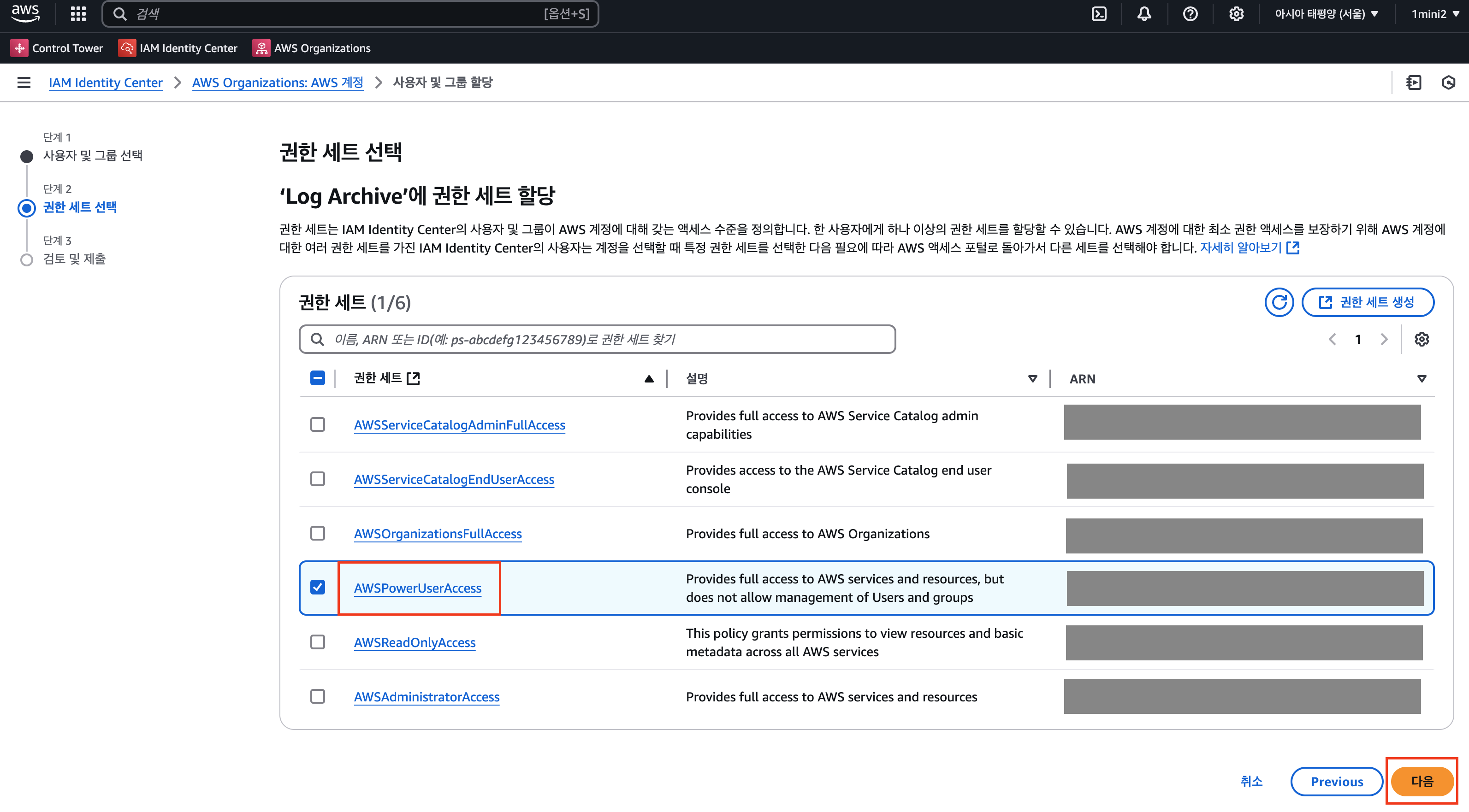Open the notifications bell
The height and width of the screenshot is (812, 1469).
[1144, 14]
